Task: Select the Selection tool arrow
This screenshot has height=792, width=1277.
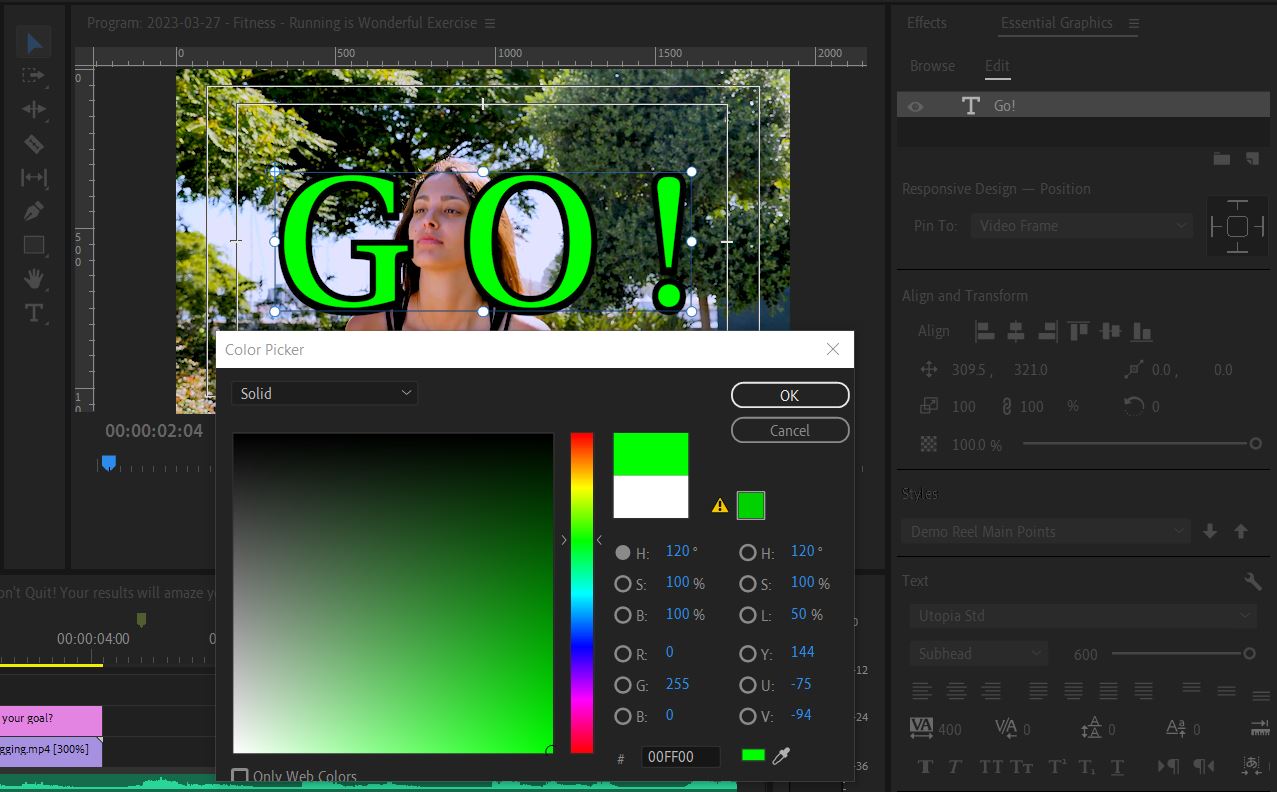Action: click(34, 43)
